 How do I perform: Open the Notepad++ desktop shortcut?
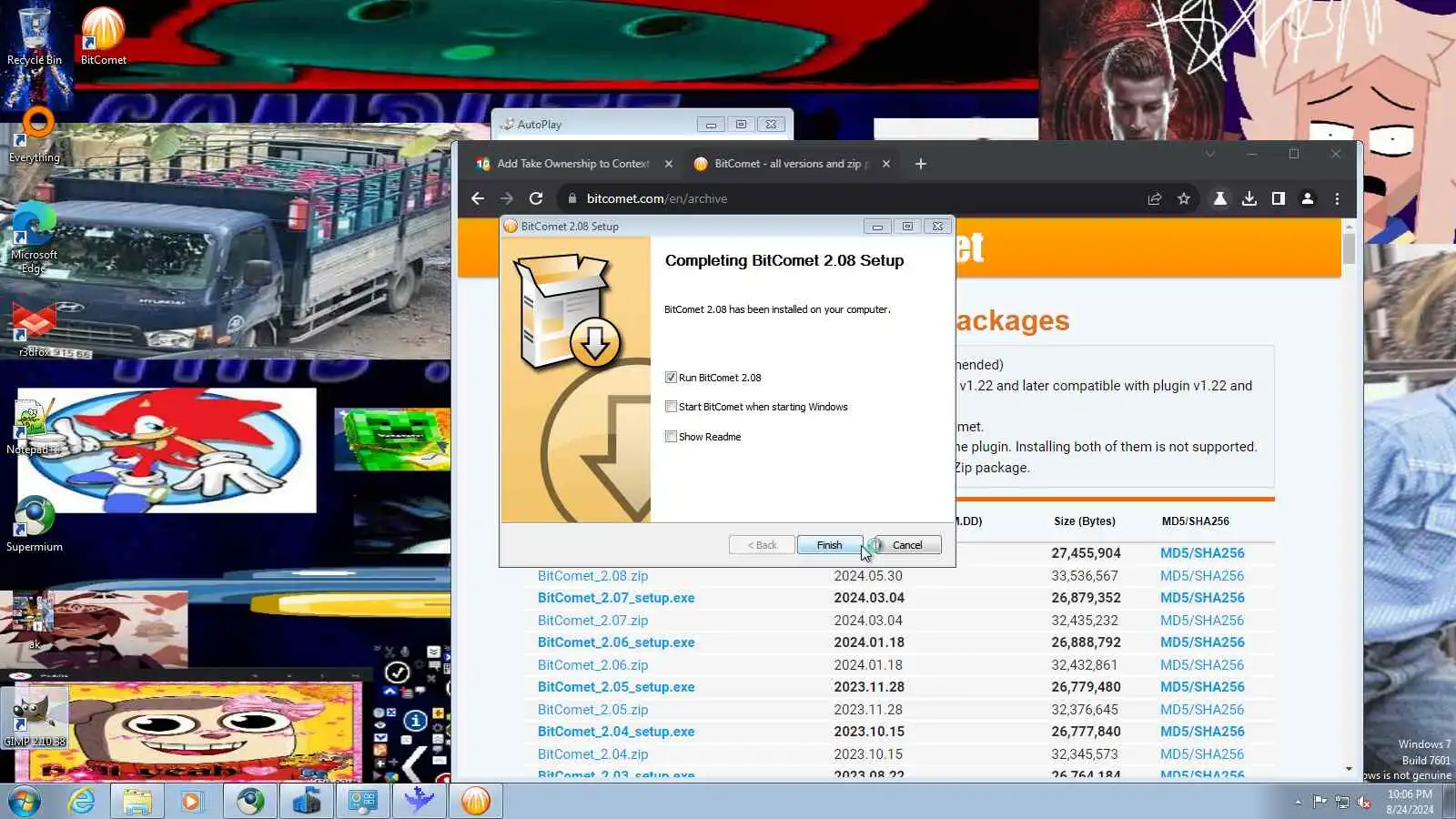[x=35, y=426]
